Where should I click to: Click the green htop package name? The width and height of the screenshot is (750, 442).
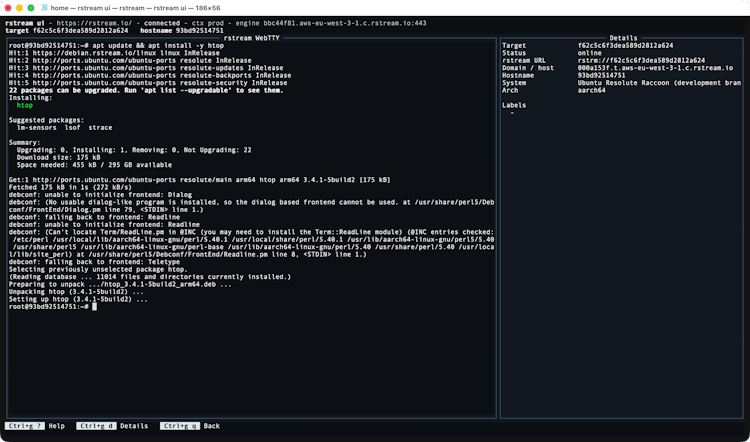click(x=26, y=104)
